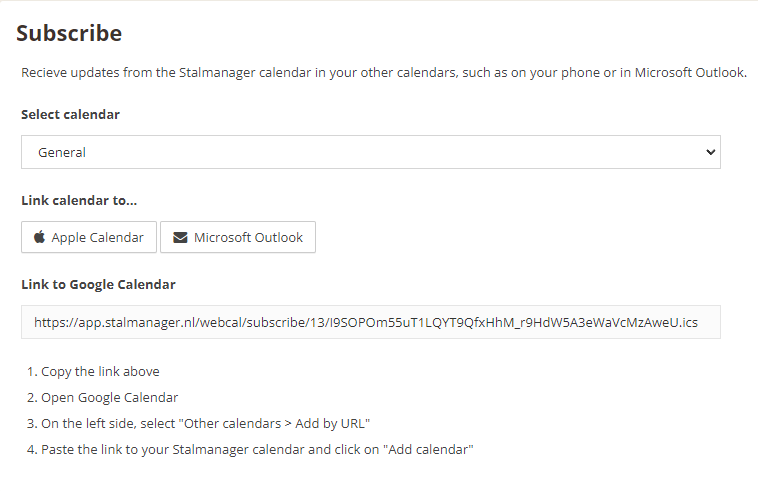
Task: Click the "Select calendar" field label
Action: coord(71,115)
